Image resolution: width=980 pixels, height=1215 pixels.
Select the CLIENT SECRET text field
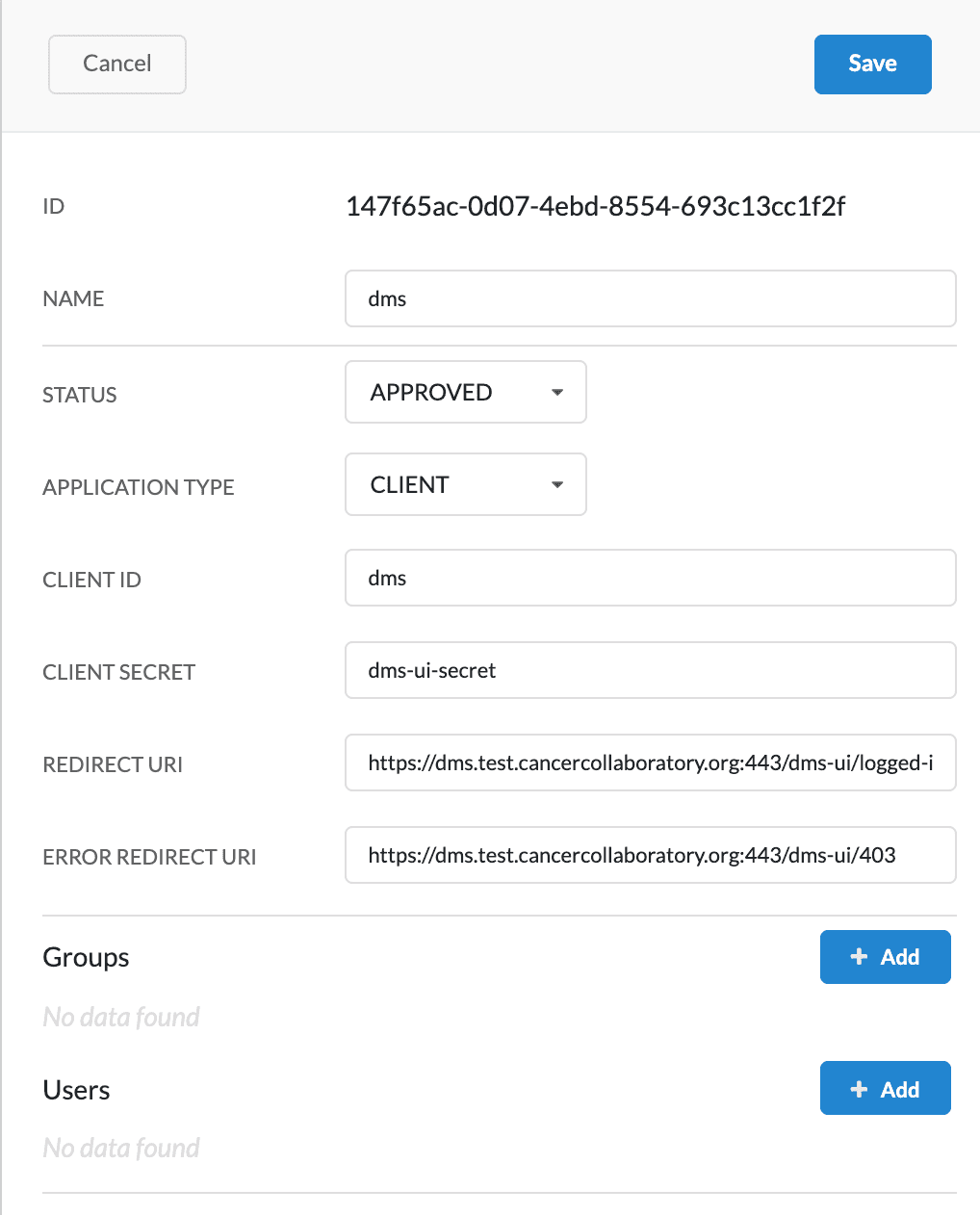coord(651,670)
